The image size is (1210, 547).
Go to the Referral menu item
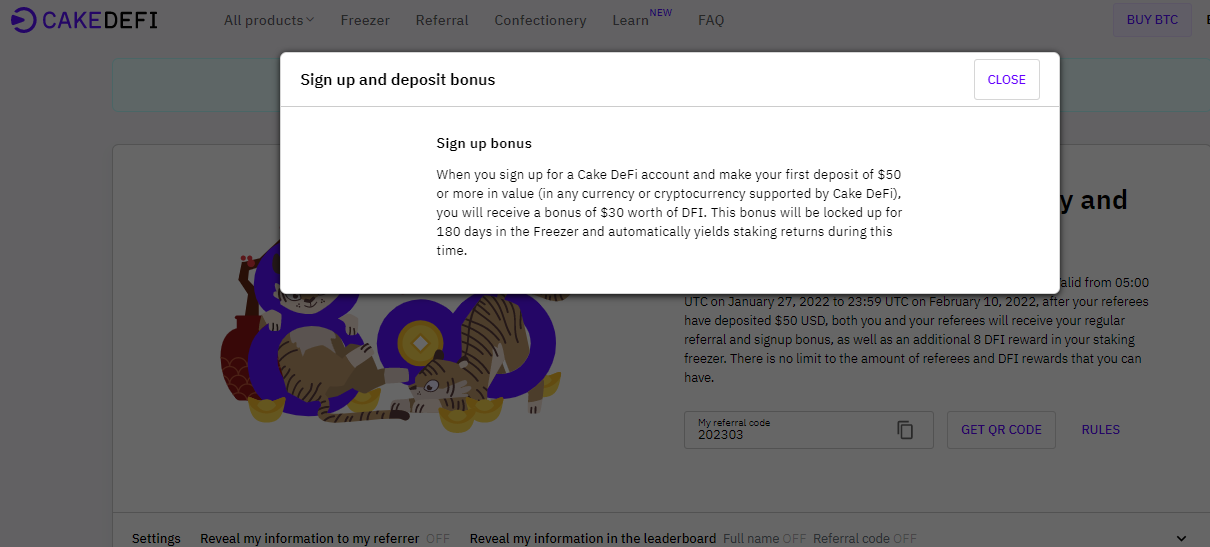coord(442,20)
